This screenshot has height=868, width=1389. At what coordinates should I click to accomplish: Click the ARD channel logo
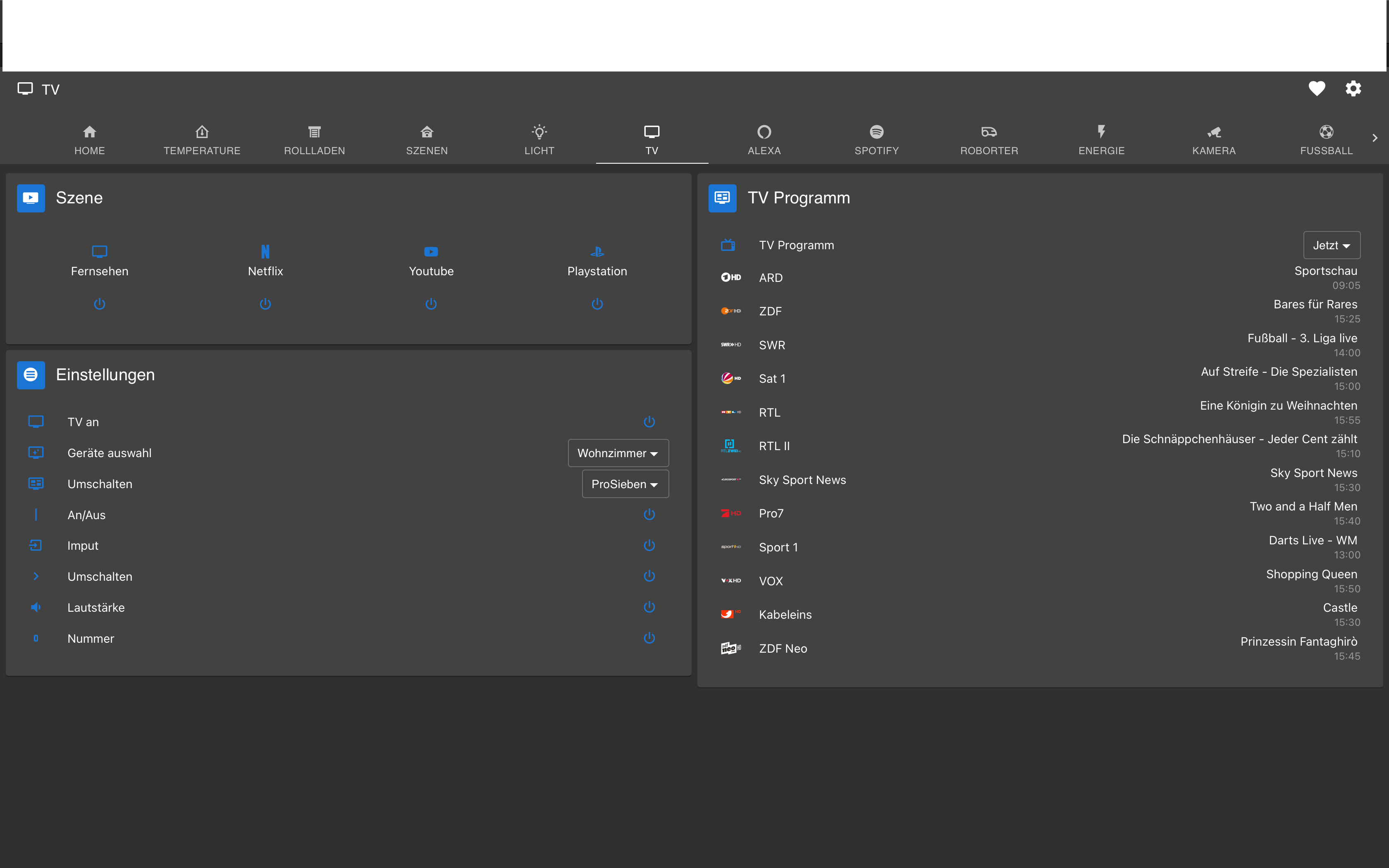(730, 277)
